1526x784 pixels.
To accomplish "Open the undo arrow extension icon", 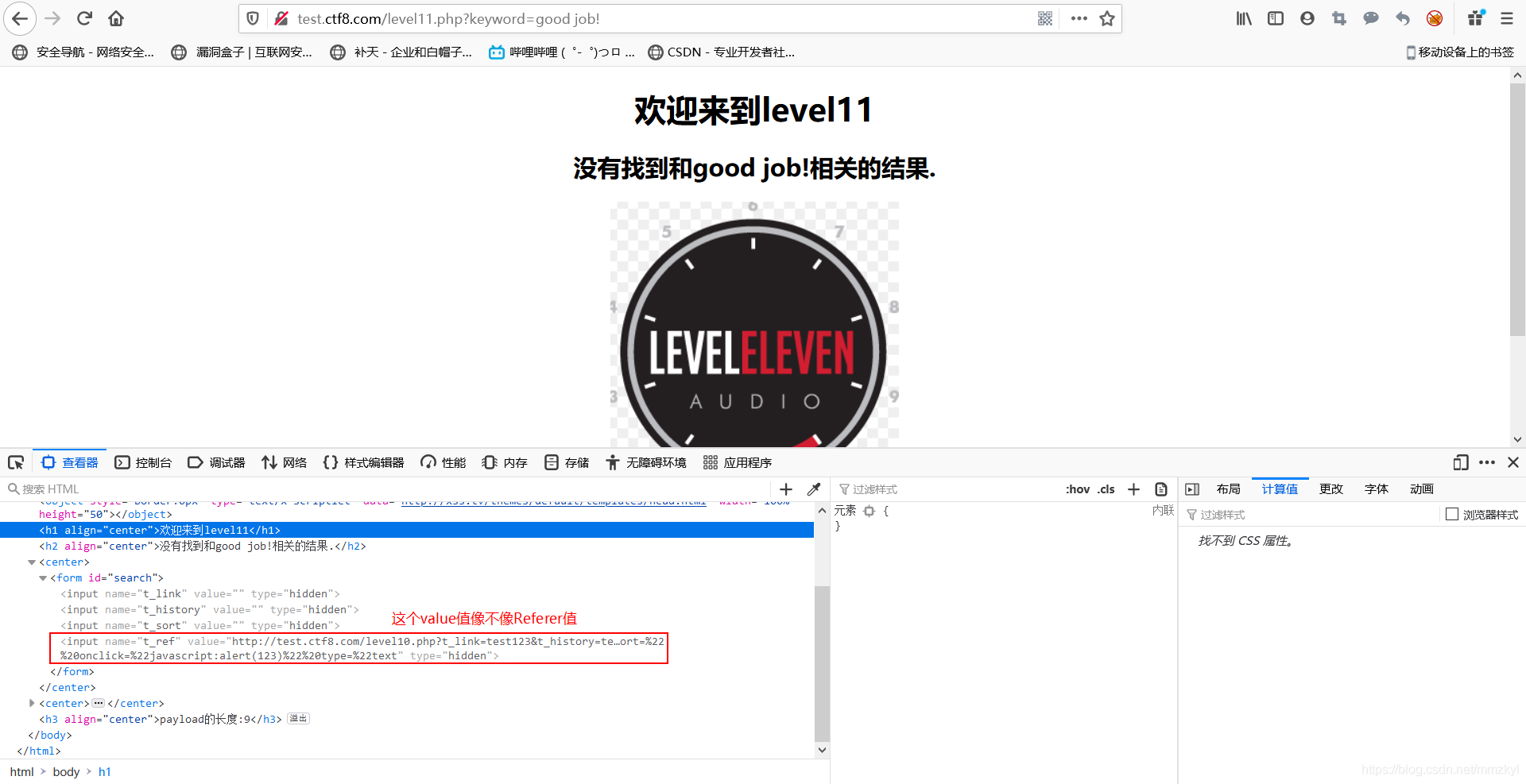I will point(1403,18).
